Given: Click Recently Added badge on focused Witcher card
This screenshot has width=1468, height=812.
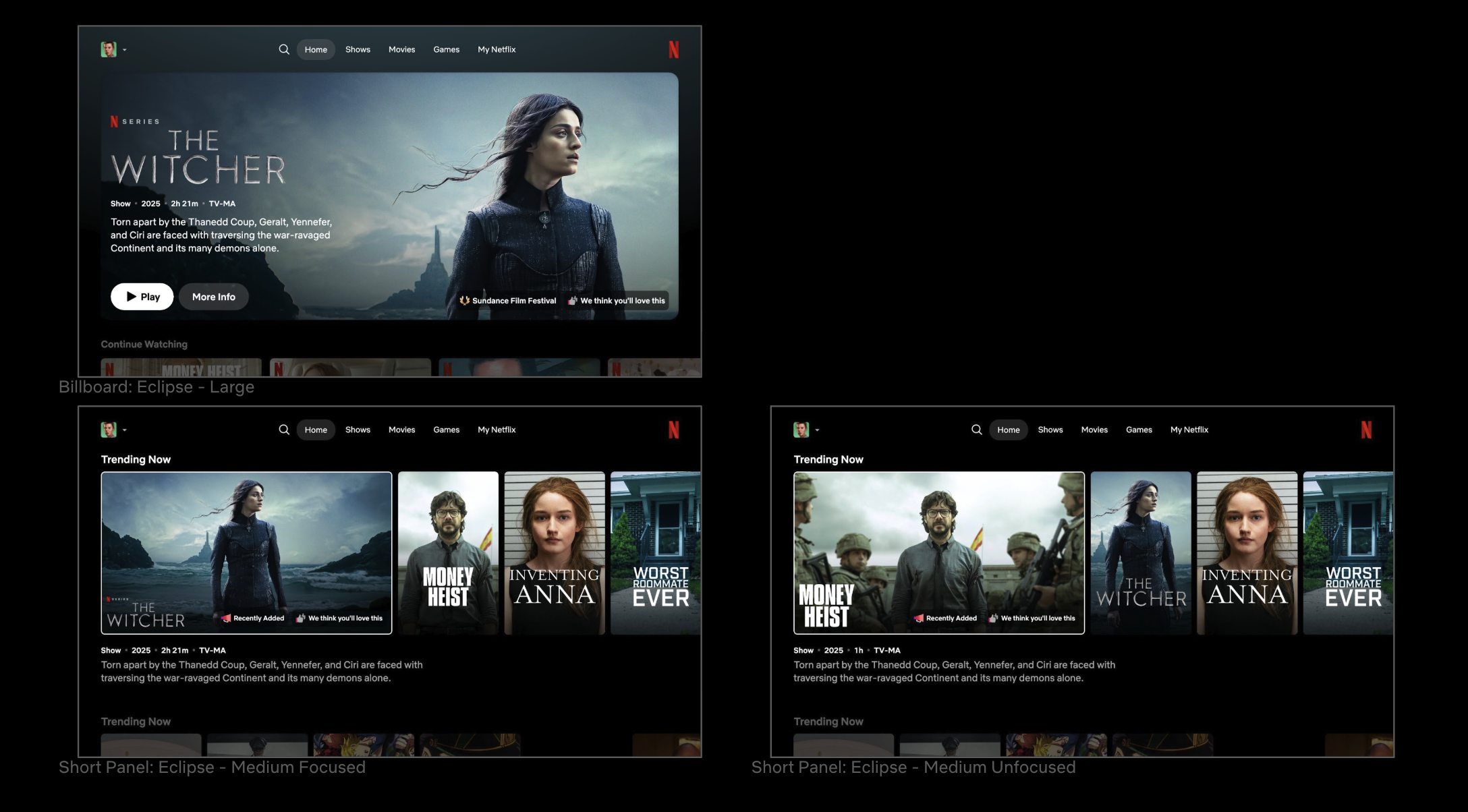Looking at the screenshot, I should (x=253, y=618).
